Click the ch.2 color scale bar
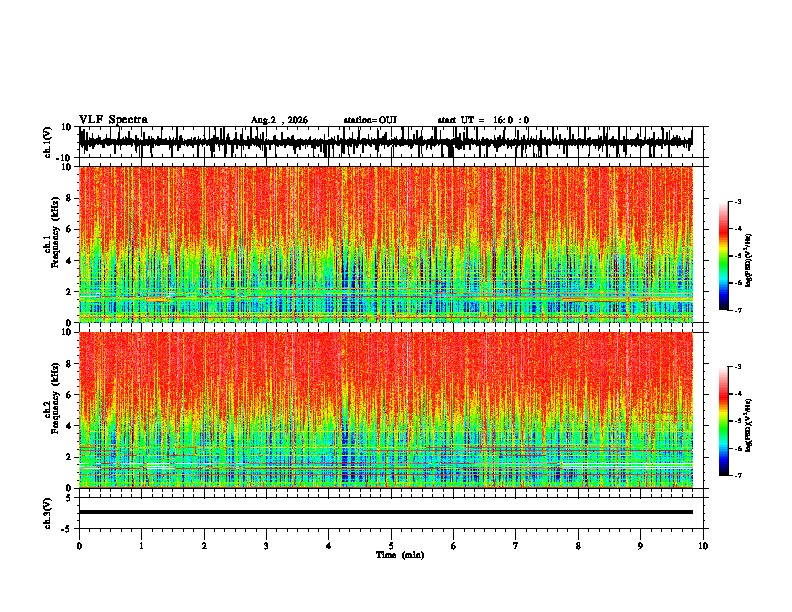 pos(724,421)
